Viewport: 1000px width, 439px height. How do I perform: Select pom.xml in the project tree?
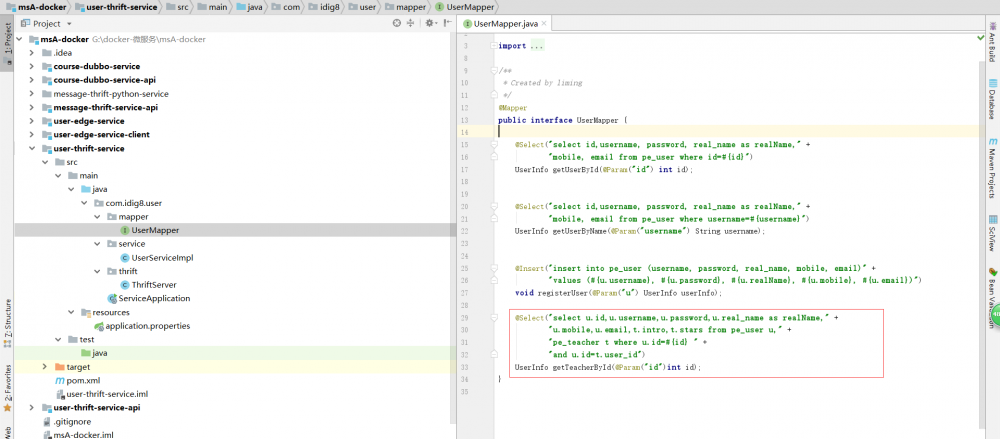click(x=82, y=380)
